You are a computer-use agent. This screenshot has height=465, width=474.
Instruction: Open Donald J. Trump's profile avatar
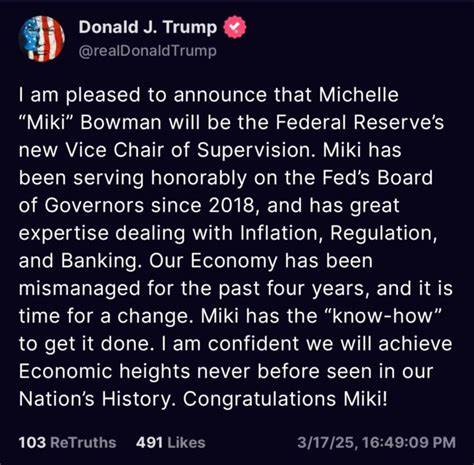(x=41, y=39)
